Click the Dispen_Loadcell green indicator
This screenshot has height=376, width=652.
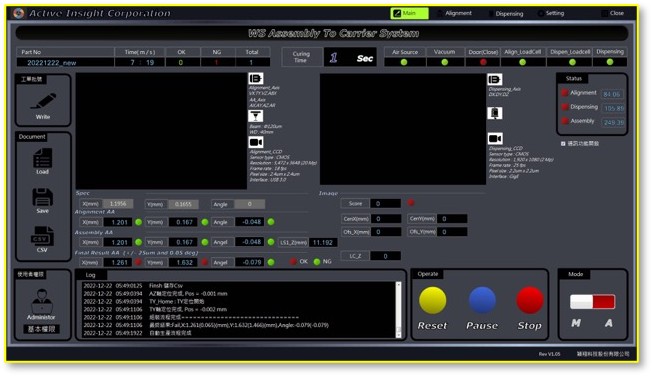[x=572, y=62]
